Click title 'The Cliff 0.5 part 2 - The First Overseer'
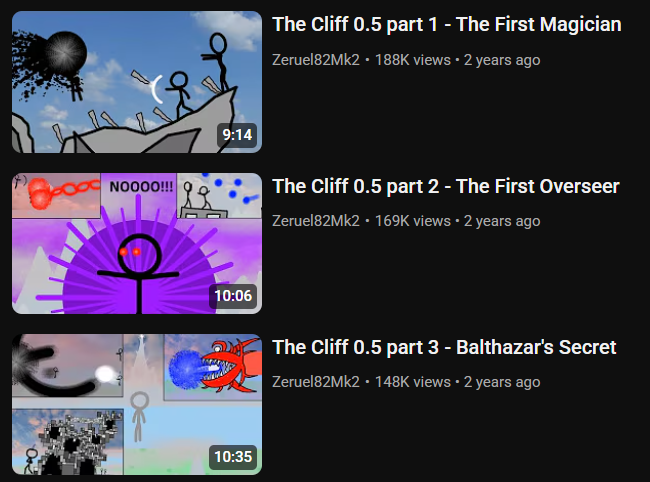The height and width of the screenshot is (482, 650). pos(446,186)
